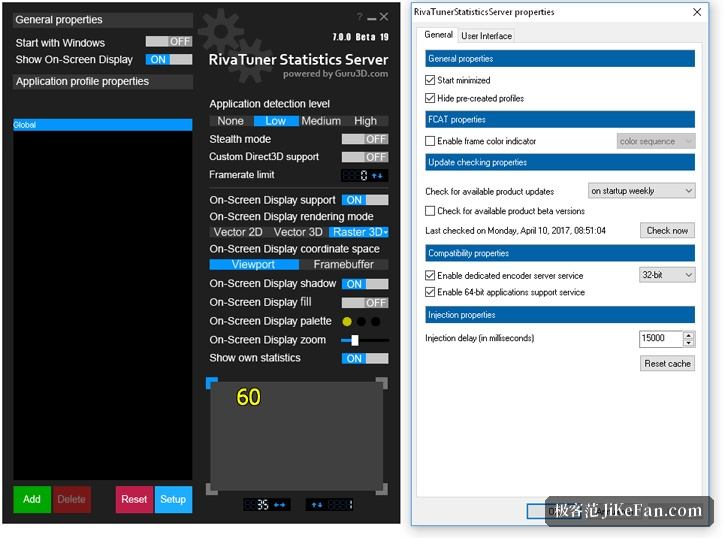Toggle Enable dedicated encoder server service
The image size is (725, 538).
pyautogui.click(x=430, y=275)
